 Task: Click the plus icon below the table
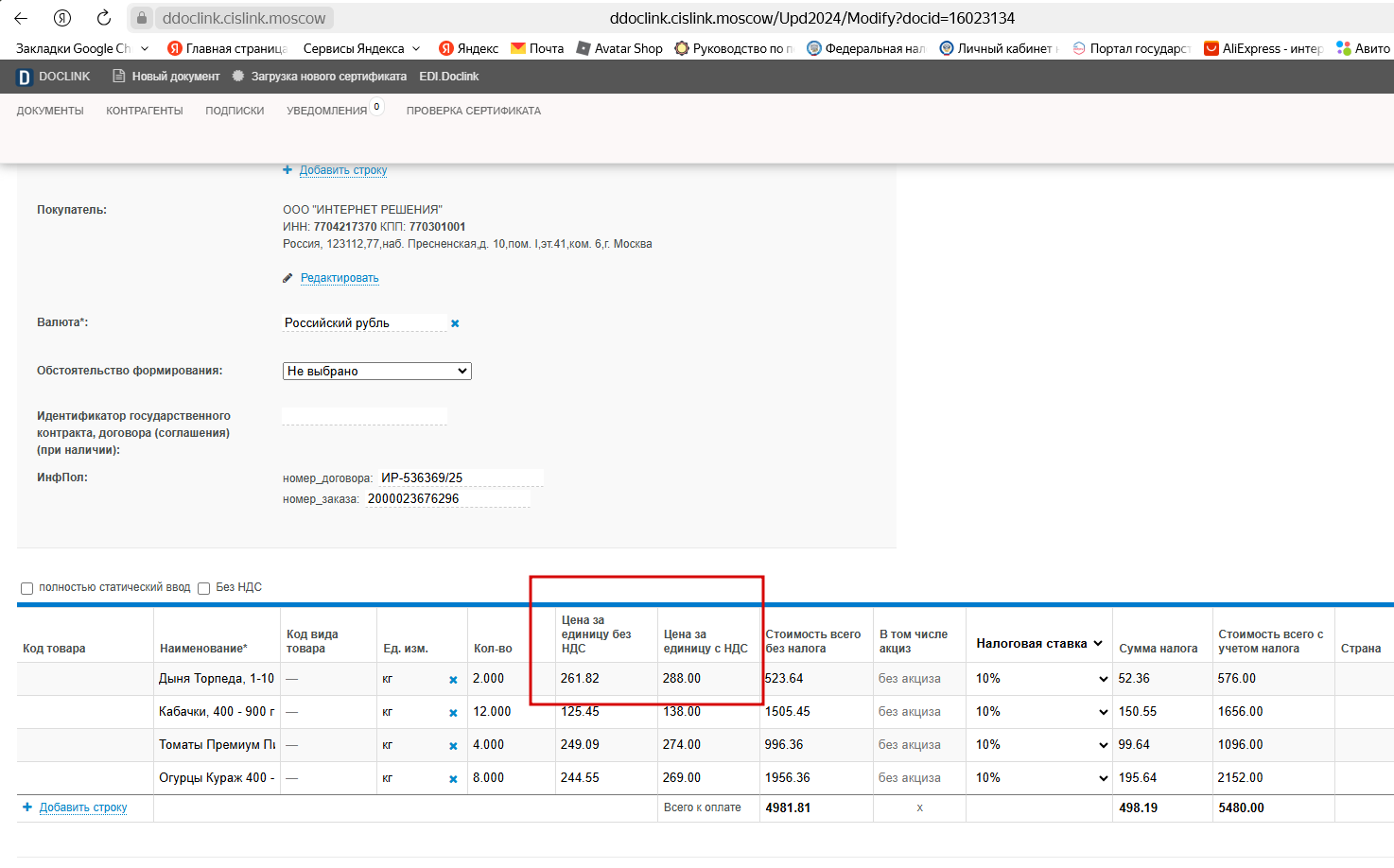(x=27, y=807)
